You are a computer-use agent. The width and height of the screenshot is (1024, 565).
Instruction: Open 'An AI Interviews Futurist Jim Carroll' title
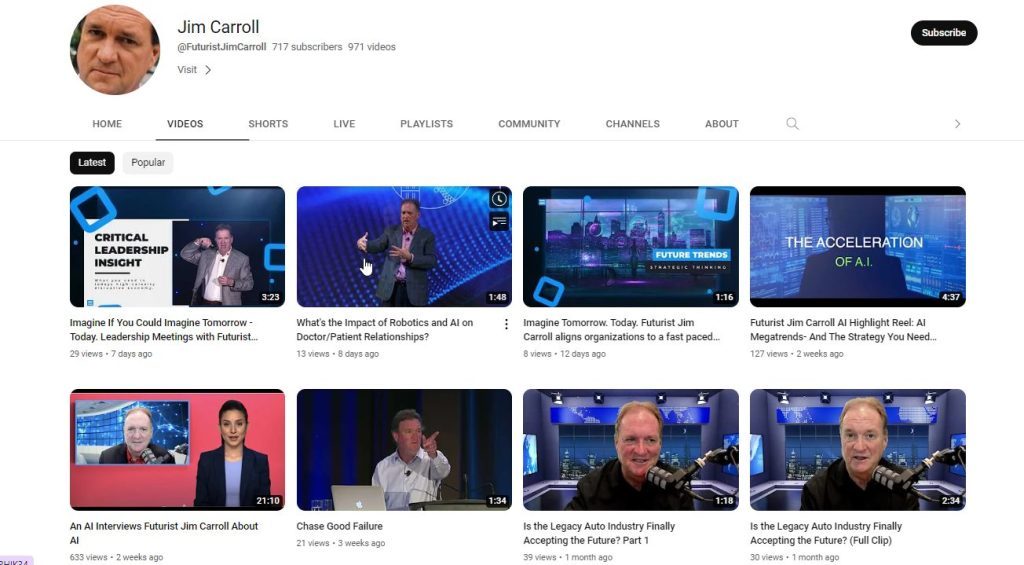[x=164, y=526]
